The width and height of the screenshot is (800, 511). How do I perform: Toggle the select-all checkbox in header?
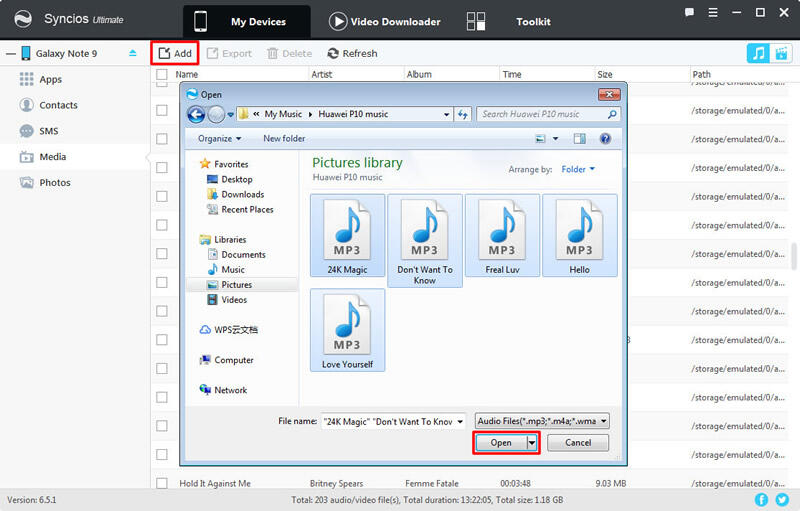point(162,74)
